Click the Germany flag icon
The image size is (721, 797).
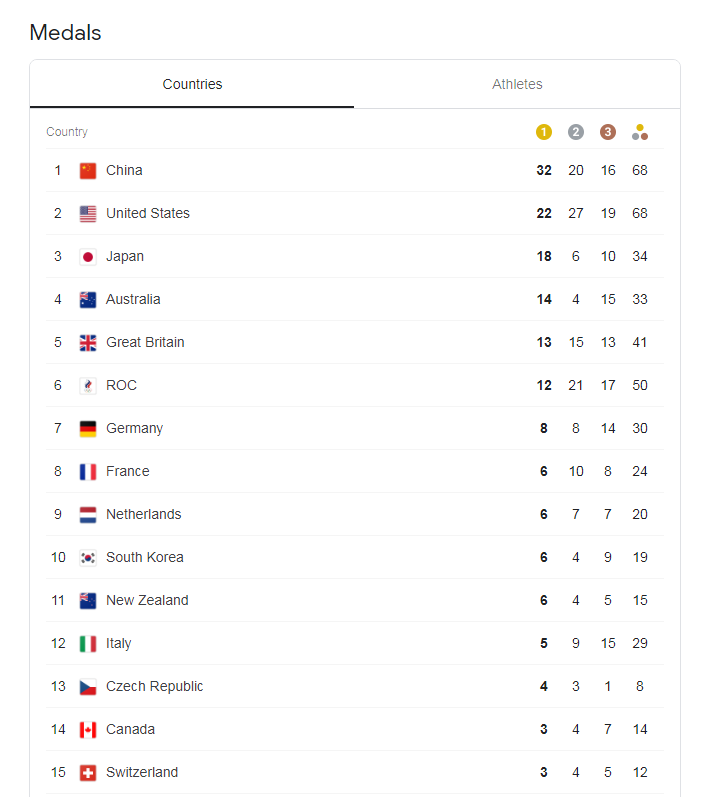point(88,428)
